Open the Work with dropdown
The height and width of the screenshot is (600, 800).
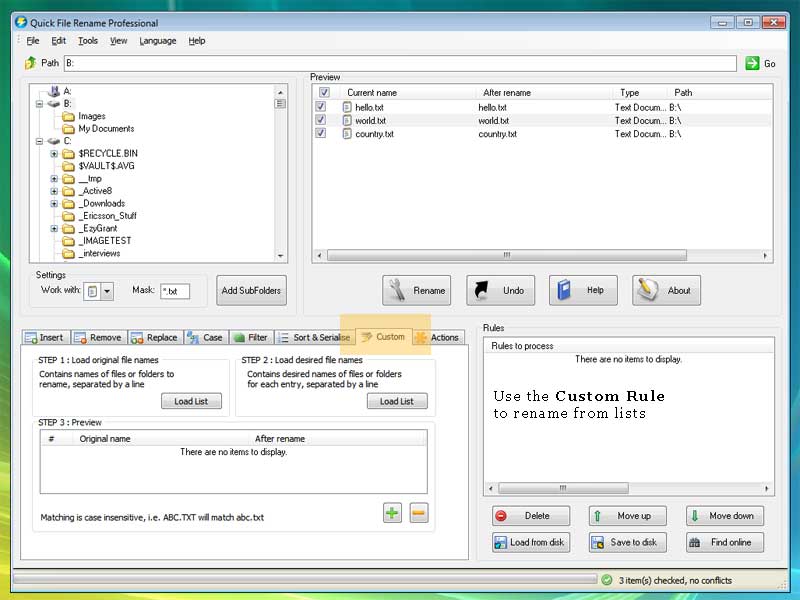click(107, 291)
